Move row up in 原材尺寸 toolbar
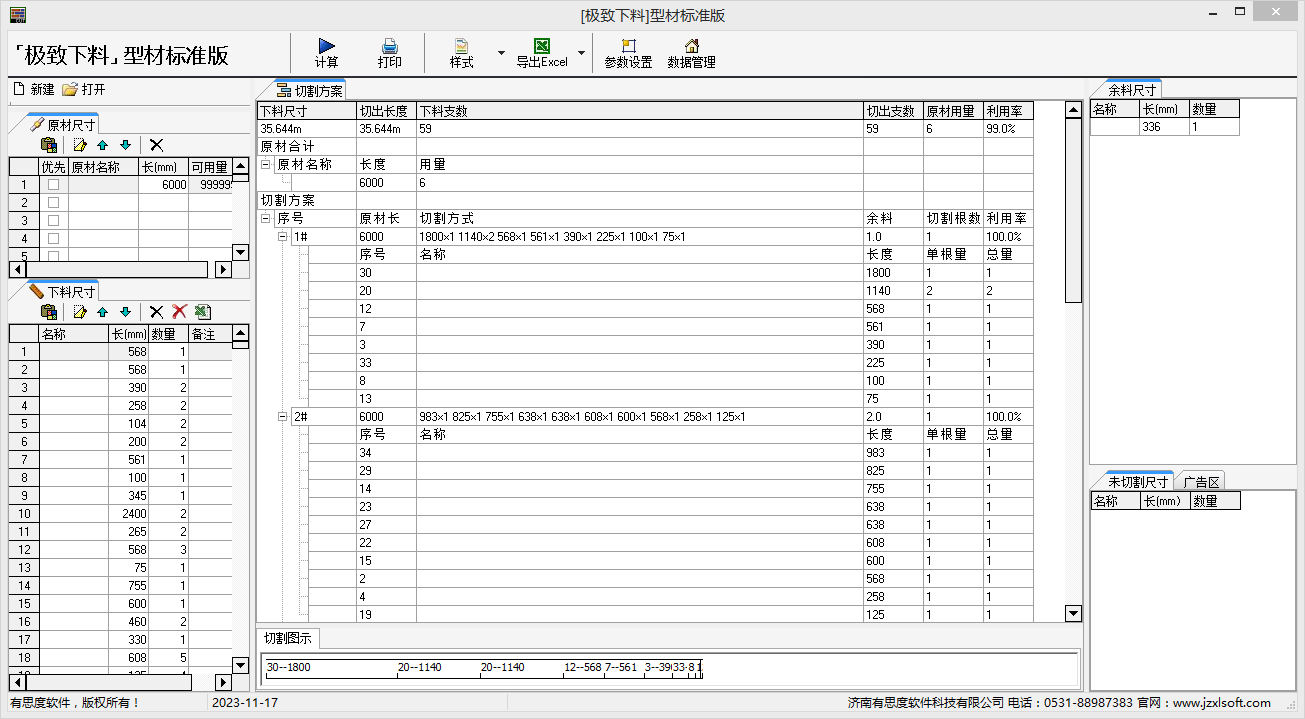Image resolution: width=1305 pixels, height=719 pixels. [102, 145]
